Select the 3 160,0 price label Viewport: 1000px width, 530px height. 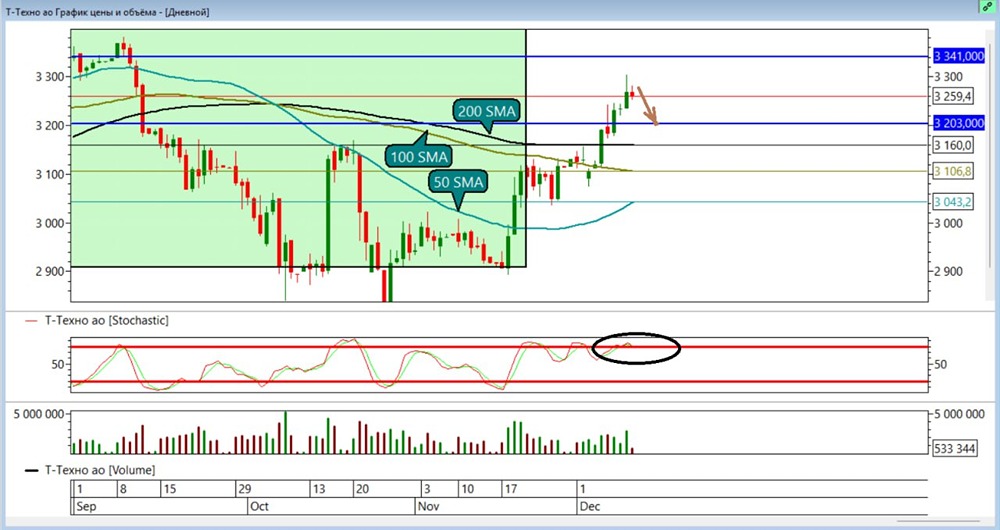(953, 145)
